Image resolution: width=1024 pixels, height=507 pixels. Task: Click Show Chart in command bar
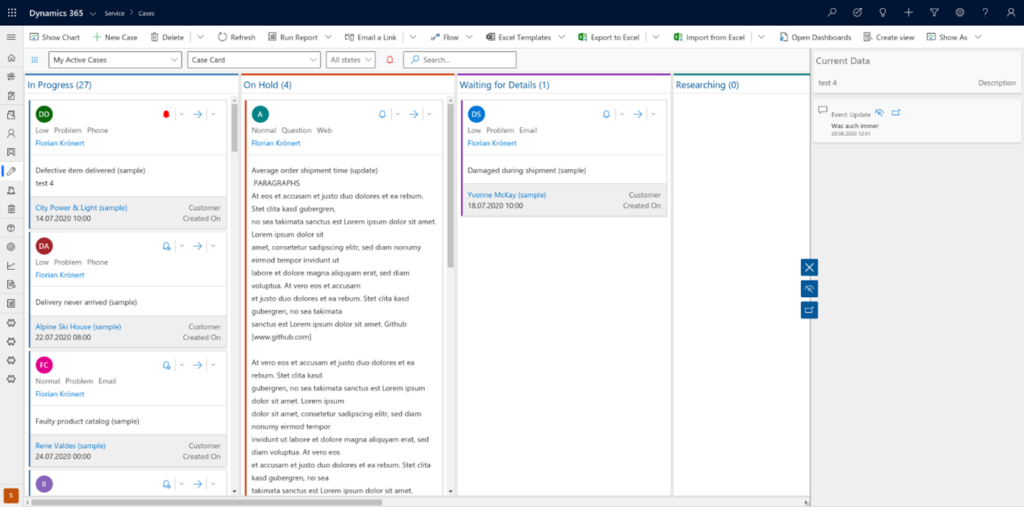click(x=55, y=37)
